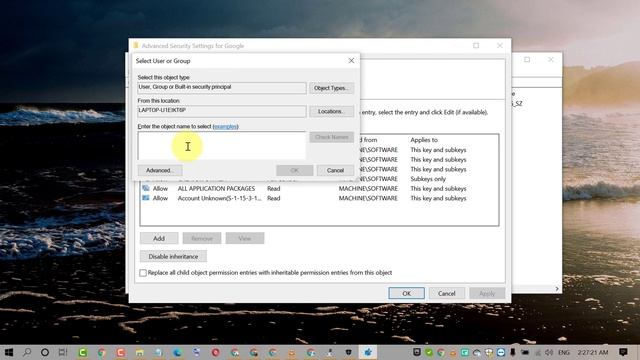Click the ALL APPLICATION PACKAGES principal icon
The width and height of the screenshot is (640, 360).
click(146, 188)
